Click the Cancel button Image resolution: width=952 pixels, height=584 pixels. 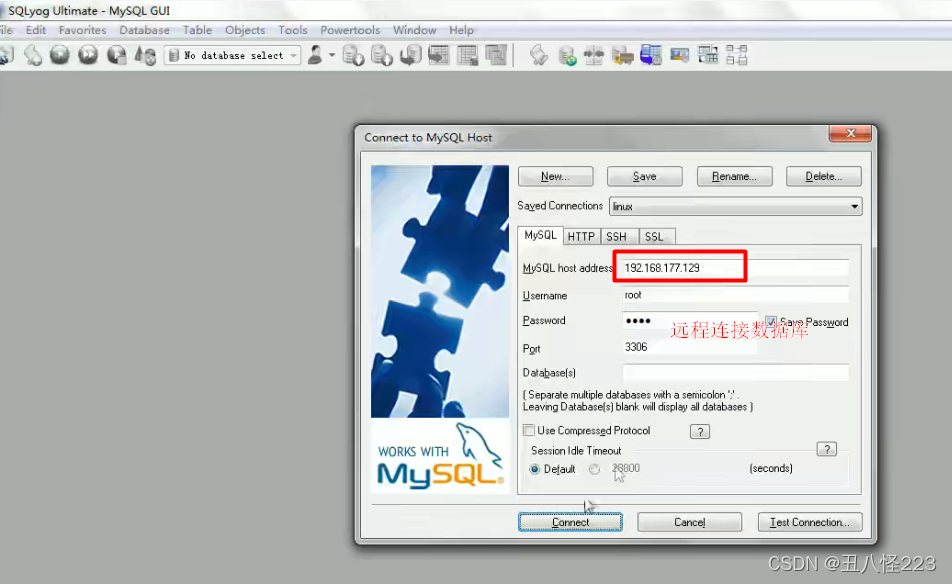pyautogui.click(x=690, y=522)
